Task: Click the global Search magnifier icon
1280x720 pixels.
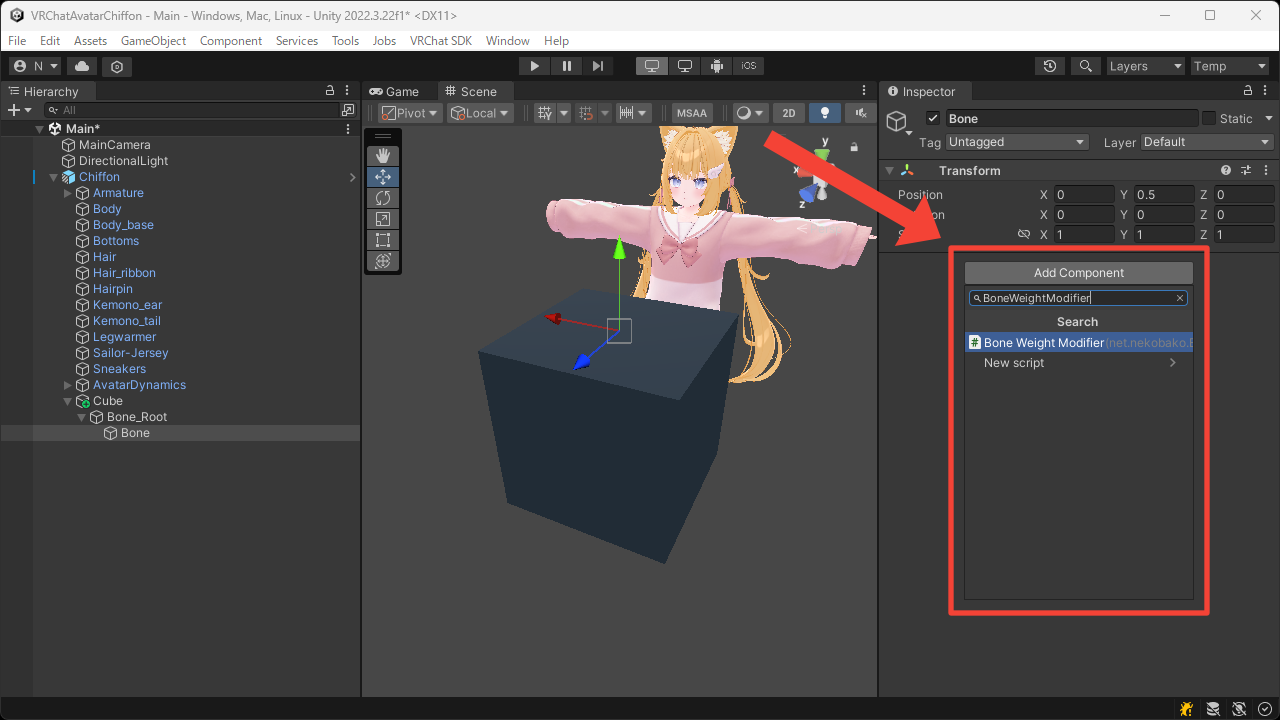Action: tap(1085, 66)
